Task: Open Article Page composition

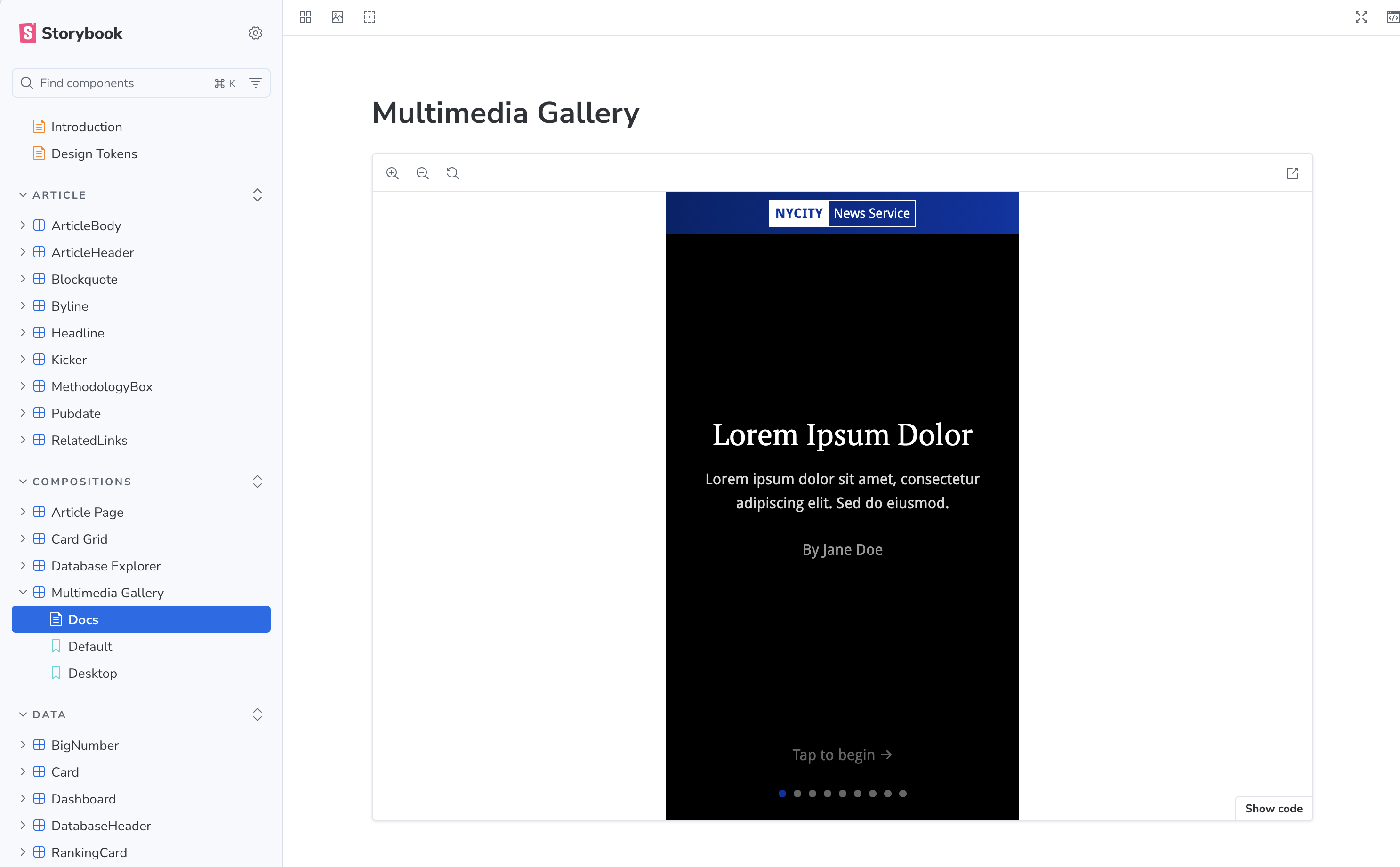Action: point(87,512)
